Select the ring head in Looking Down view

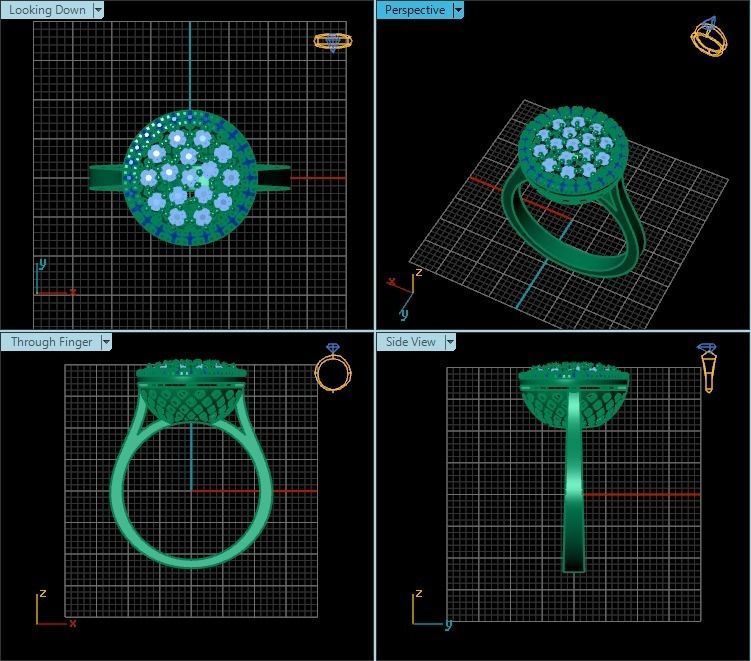[190, 178]
